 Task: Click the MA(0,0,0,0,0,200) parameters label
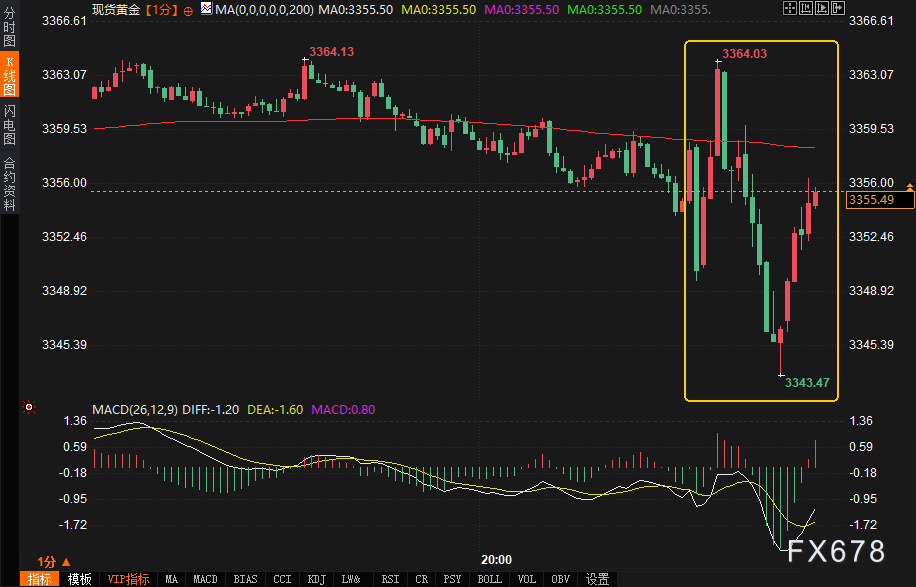264,10
